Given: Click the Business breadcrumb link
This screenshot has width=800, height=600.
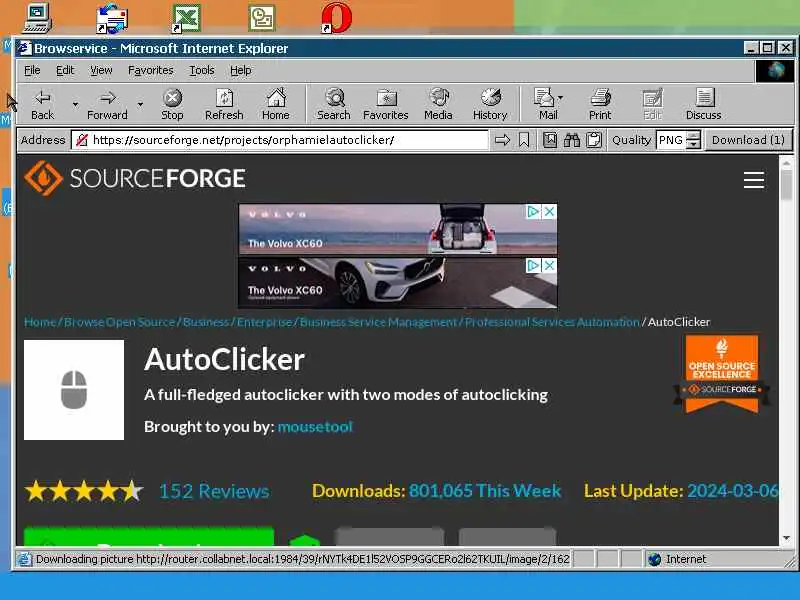Looking at the screenshot, I should (x=206, y=322).
